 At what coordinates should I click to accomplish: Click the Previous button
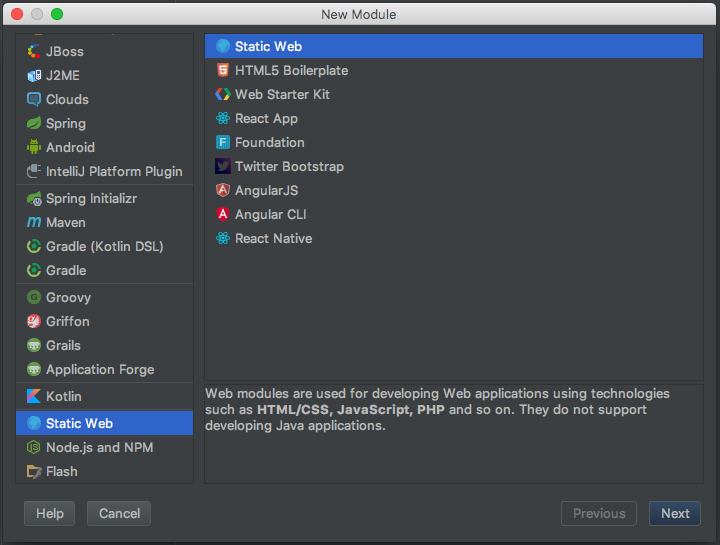(599, 513)
